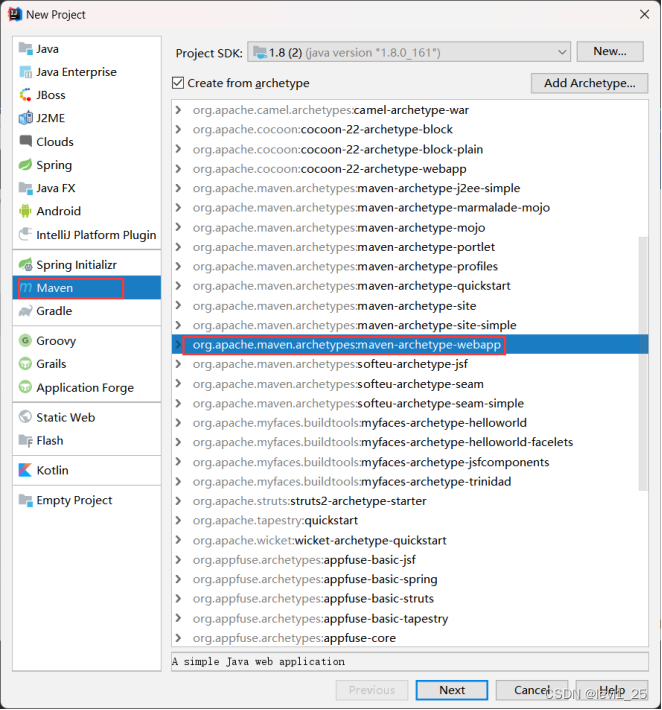Image resolution: width=662 pixels, height=710 pixels.
Task: Click the Application Forge icon
Action: pos(25,388)
